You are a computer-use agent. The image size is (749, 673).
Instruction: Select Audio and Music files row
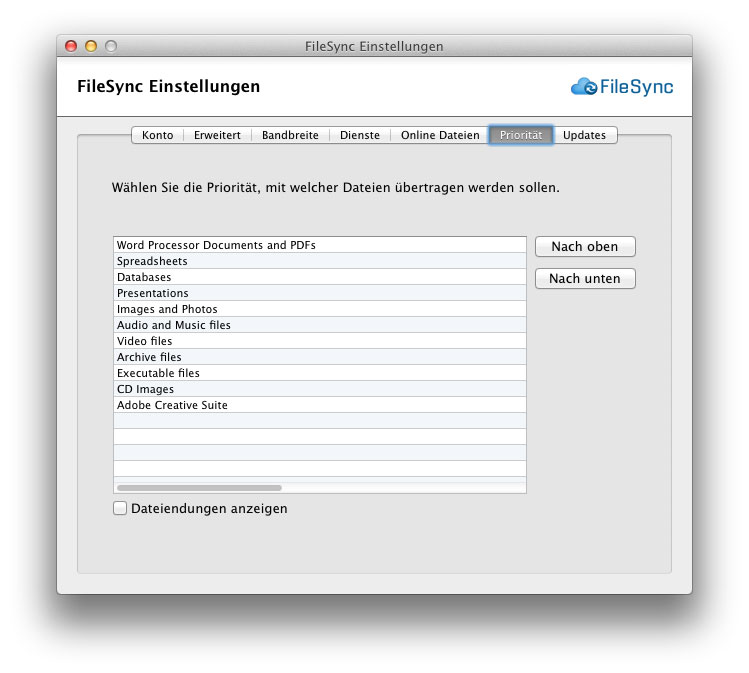click(x=320, y=325)
